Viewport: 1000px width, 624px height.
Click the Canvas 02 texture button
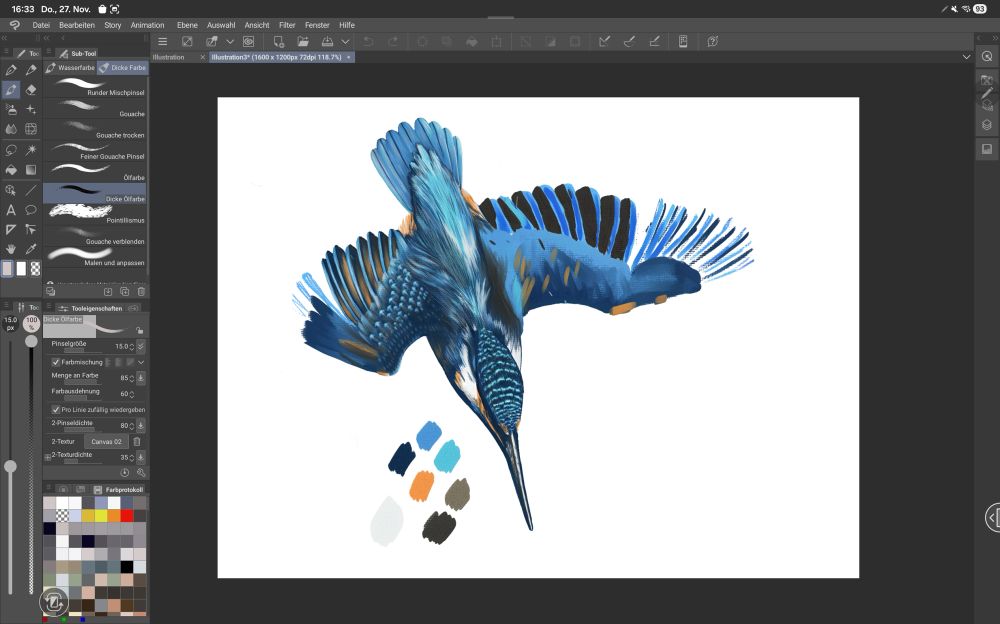click(106, 441)
